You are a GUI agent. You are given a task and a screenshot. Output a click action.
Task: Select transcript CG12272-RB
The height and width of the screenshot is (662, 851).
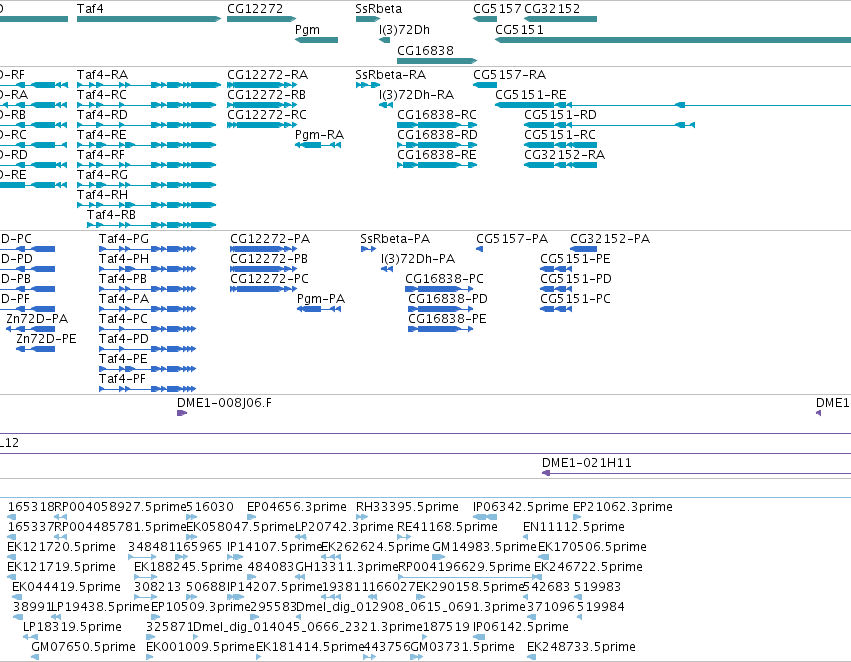266,95
